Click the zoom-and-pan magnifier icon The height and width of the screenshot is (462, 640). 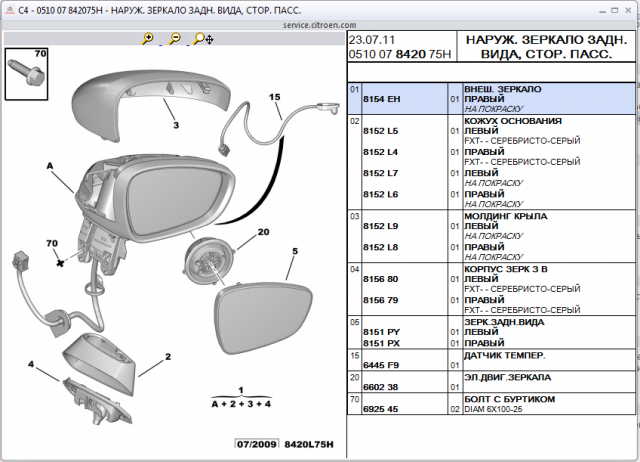201,38
